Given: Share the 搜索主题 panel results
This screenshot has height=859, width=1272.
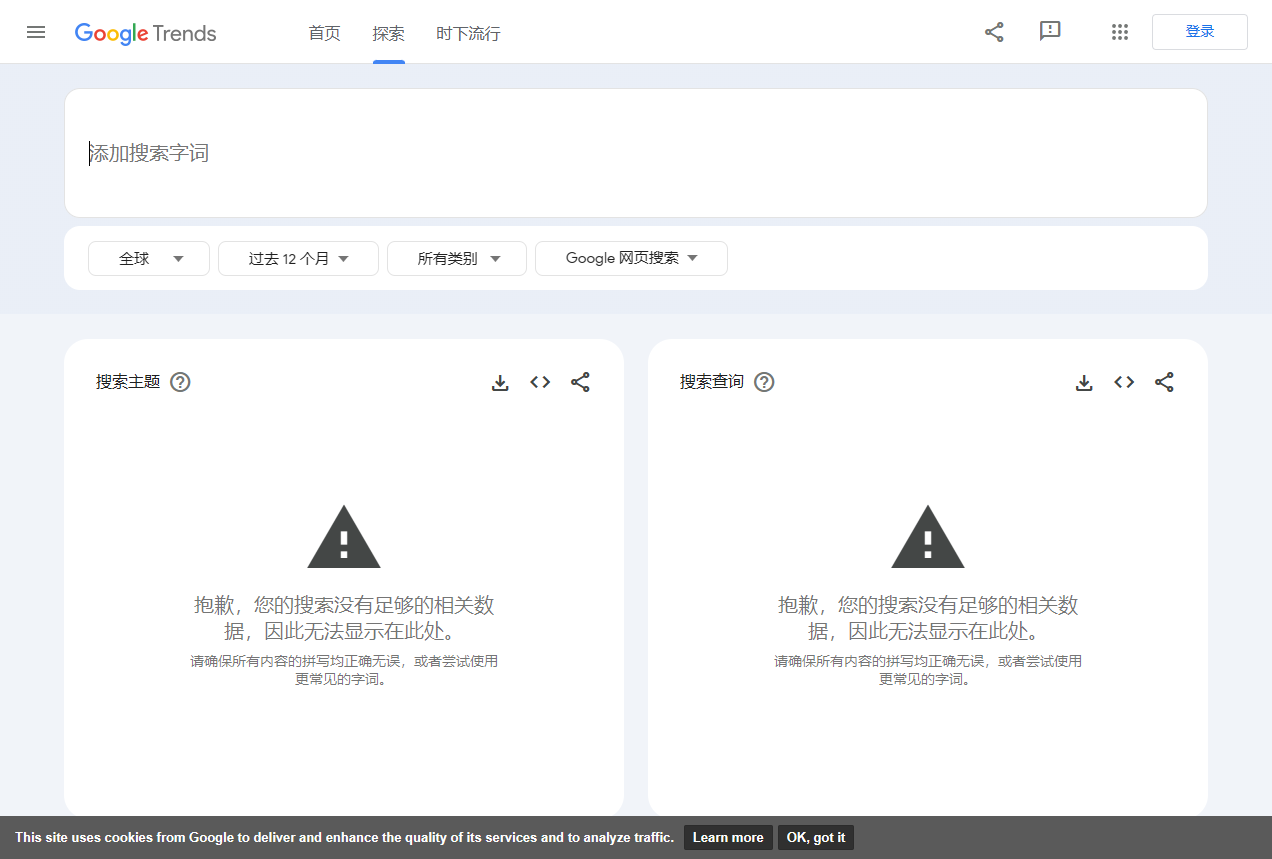Looking at the screenshot, I should click(x=580, y=382).
